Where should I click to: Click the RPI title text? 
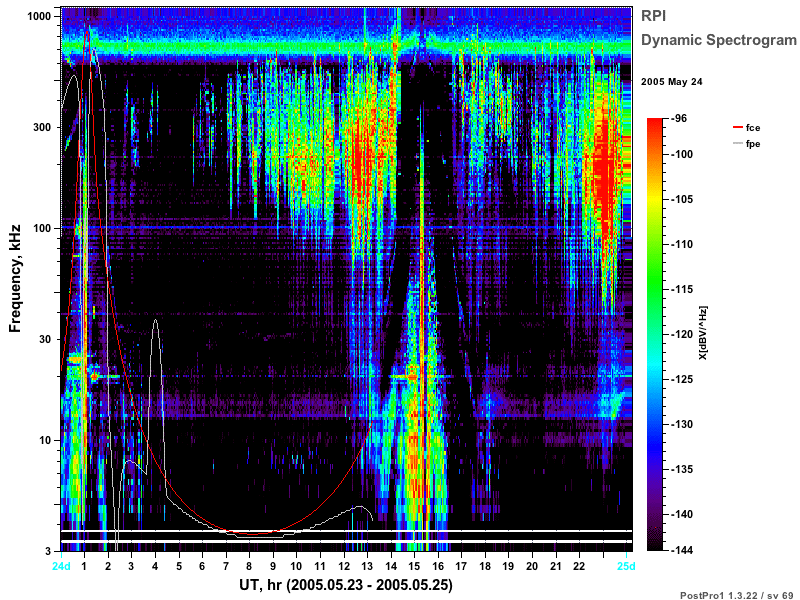(654, 16)
